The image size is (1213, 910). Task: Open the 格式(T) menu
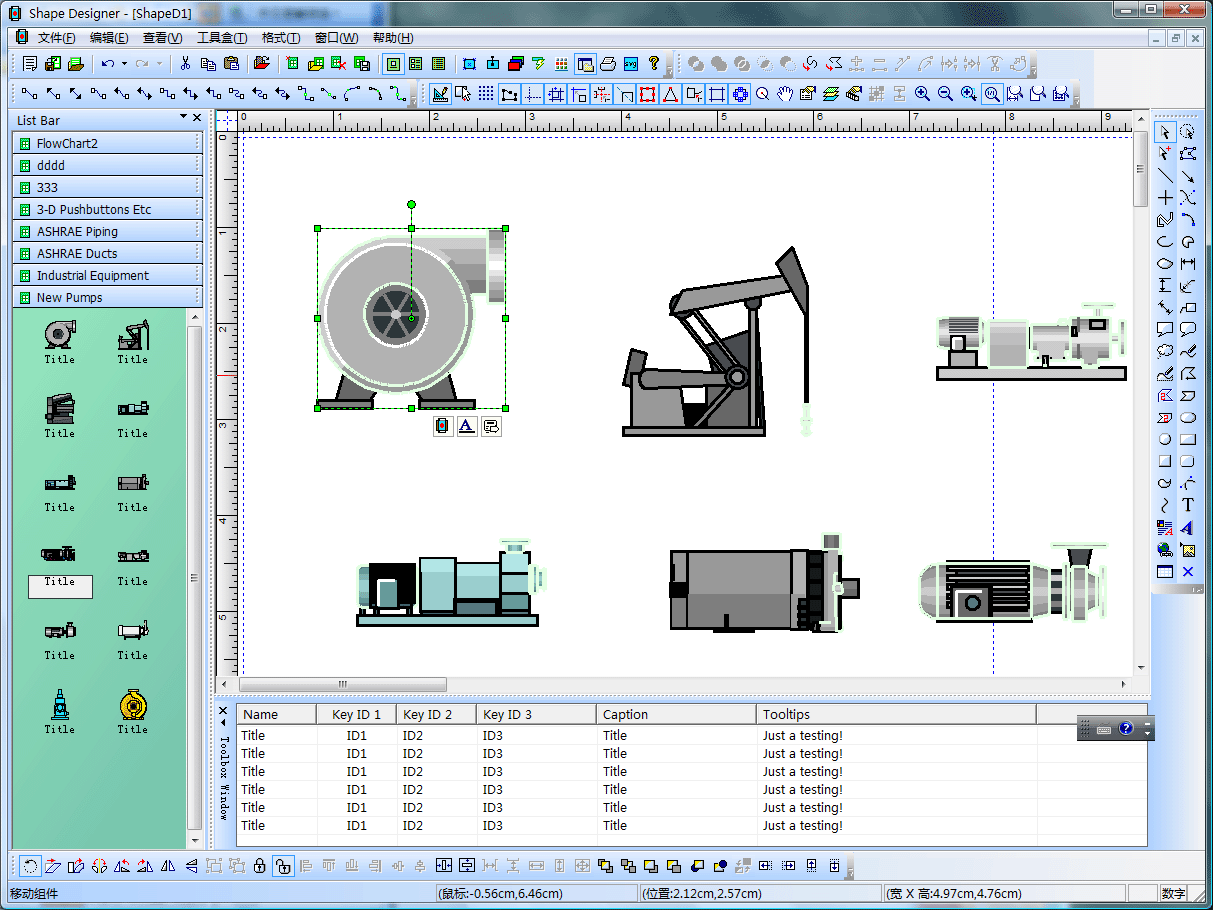click(280, 38)
